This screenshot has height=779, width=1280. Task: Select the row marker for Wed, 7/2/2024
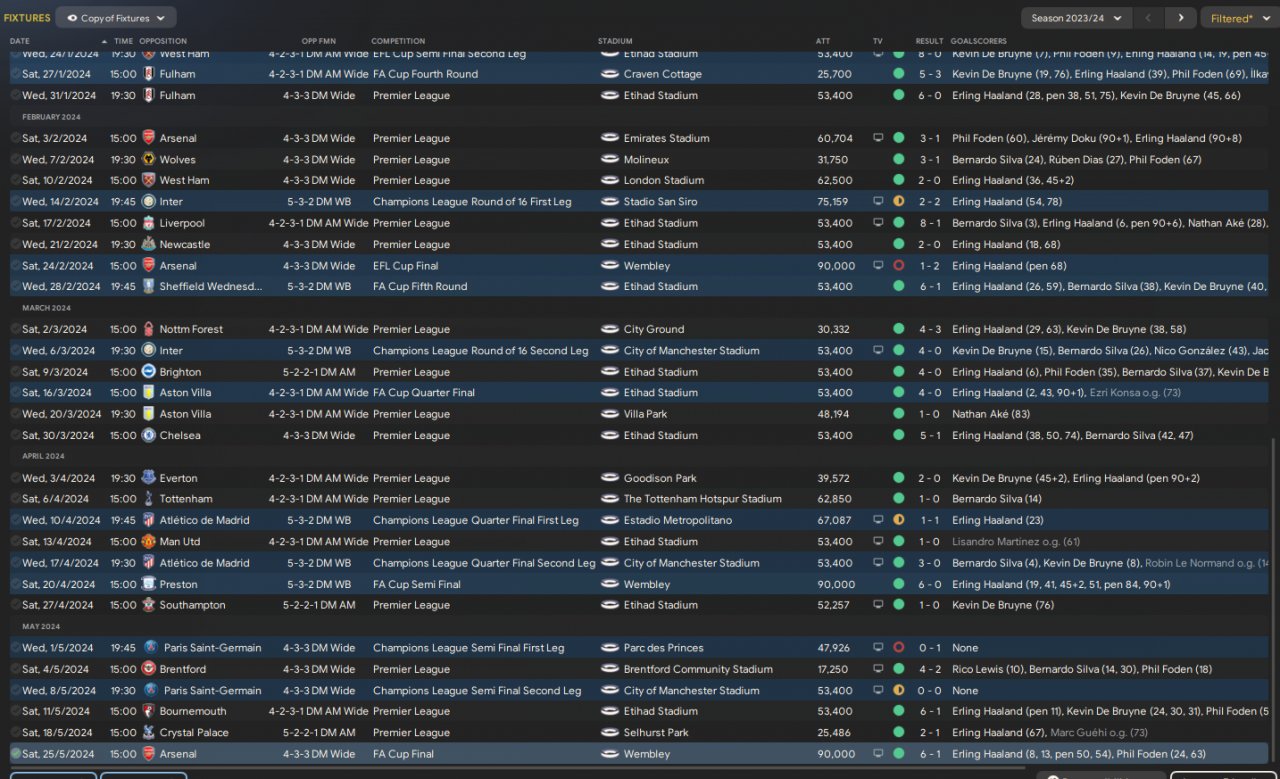click(15, 159)
